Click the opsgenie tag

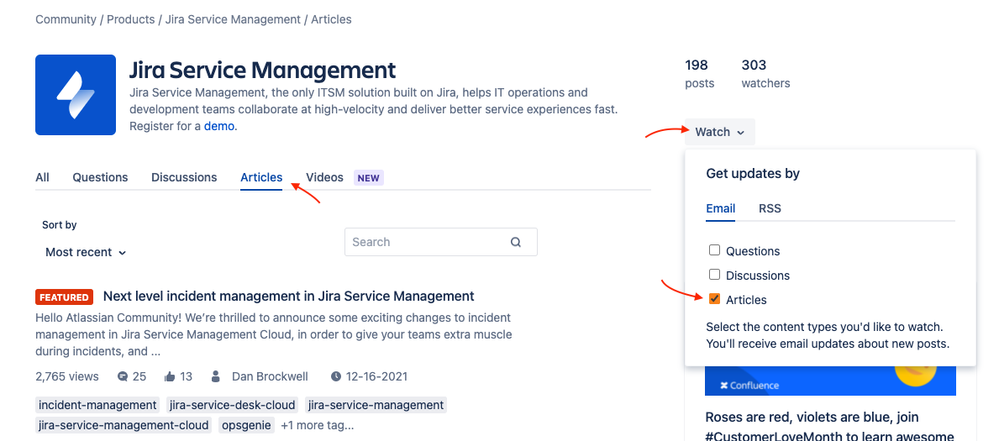point(247,425)
